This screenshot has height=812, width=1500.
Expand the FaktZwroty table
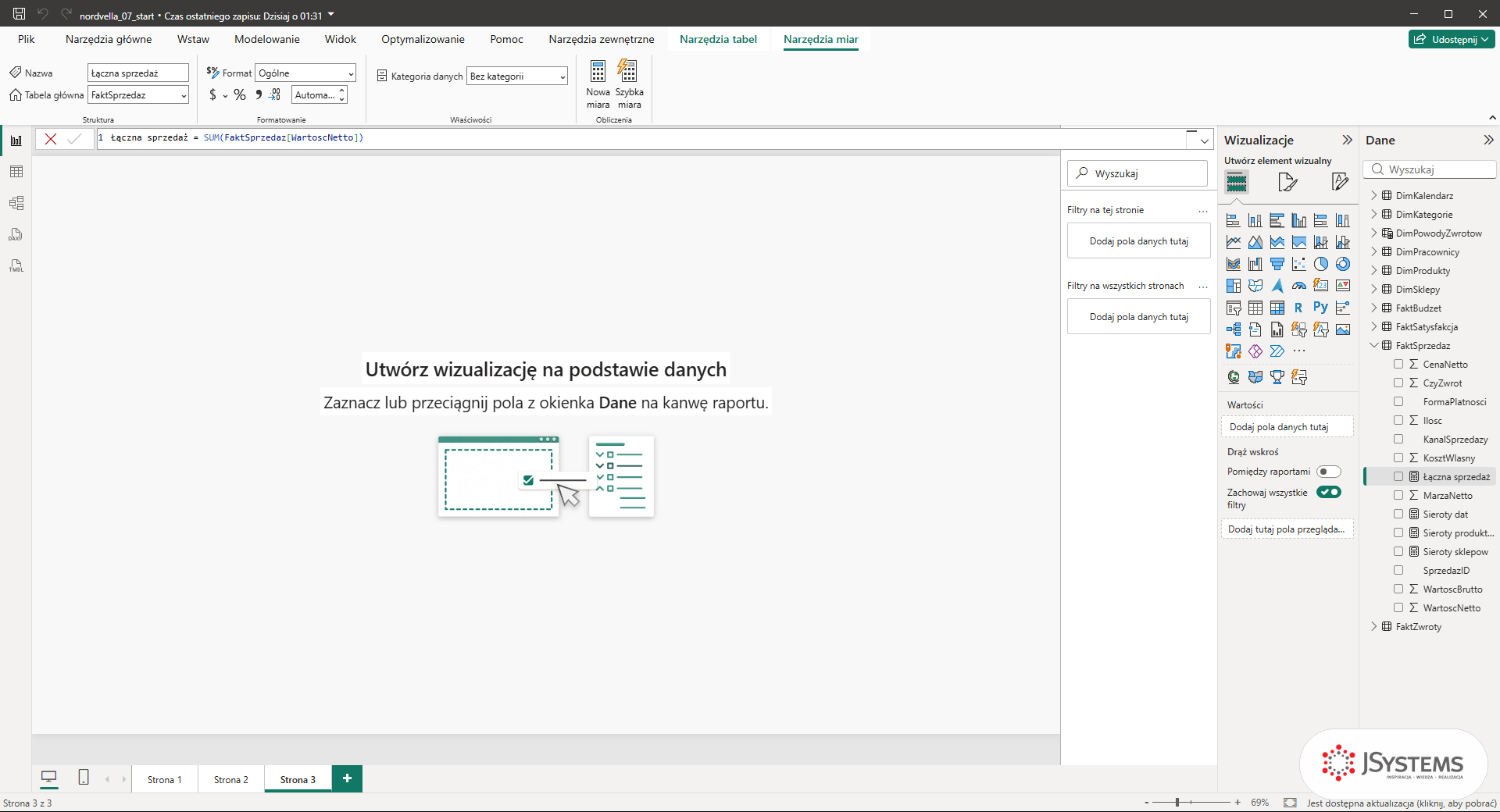tap(1374, 626)
